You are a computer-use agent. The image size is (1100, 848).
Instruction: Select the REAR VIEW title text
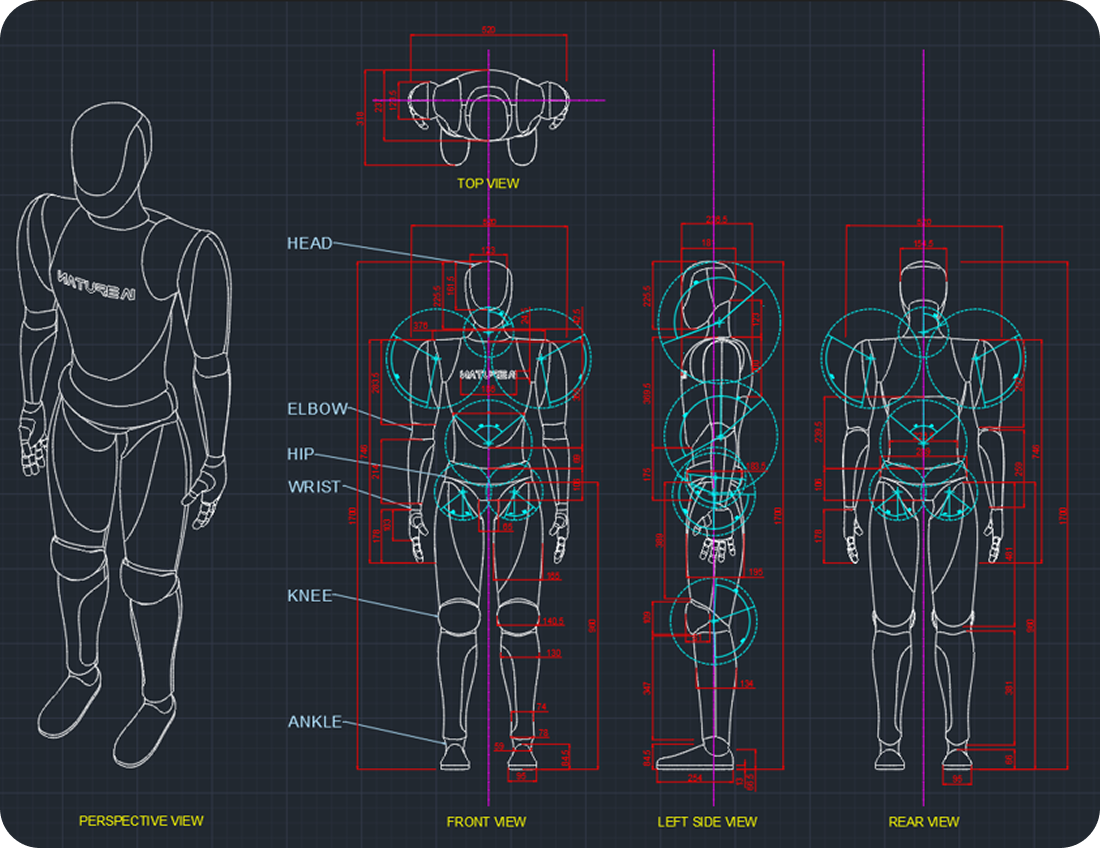(924, 822)
